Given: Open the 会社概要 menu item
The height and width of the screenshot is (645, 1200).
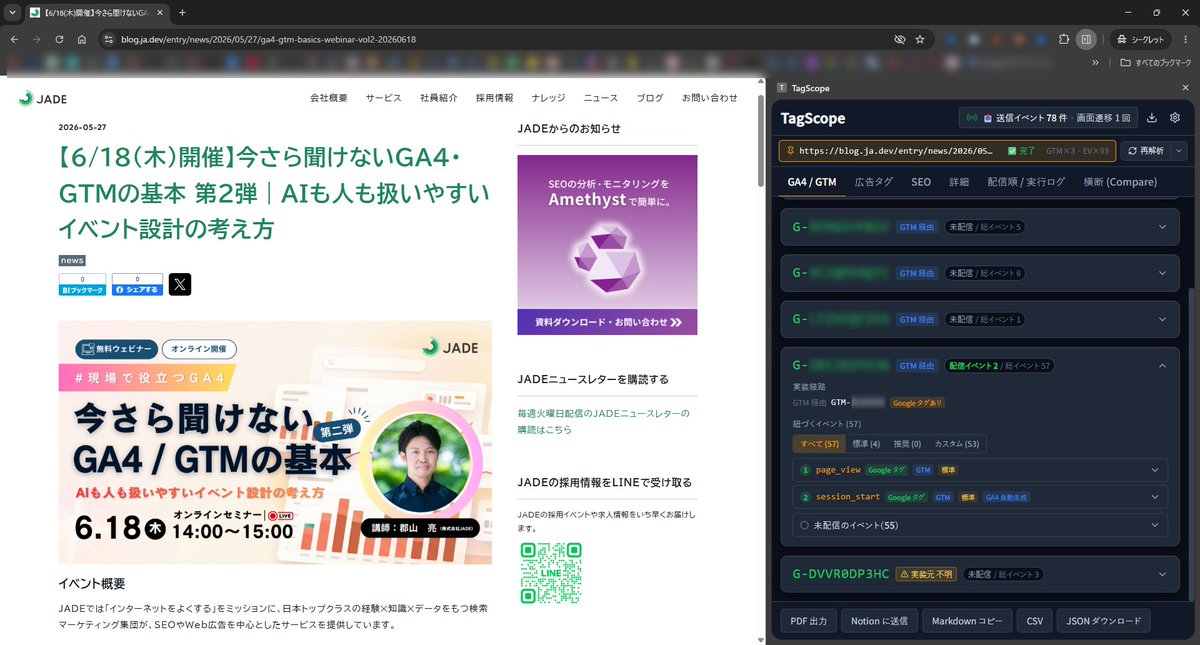Looking at the screenshot, I should click(329, 98).
